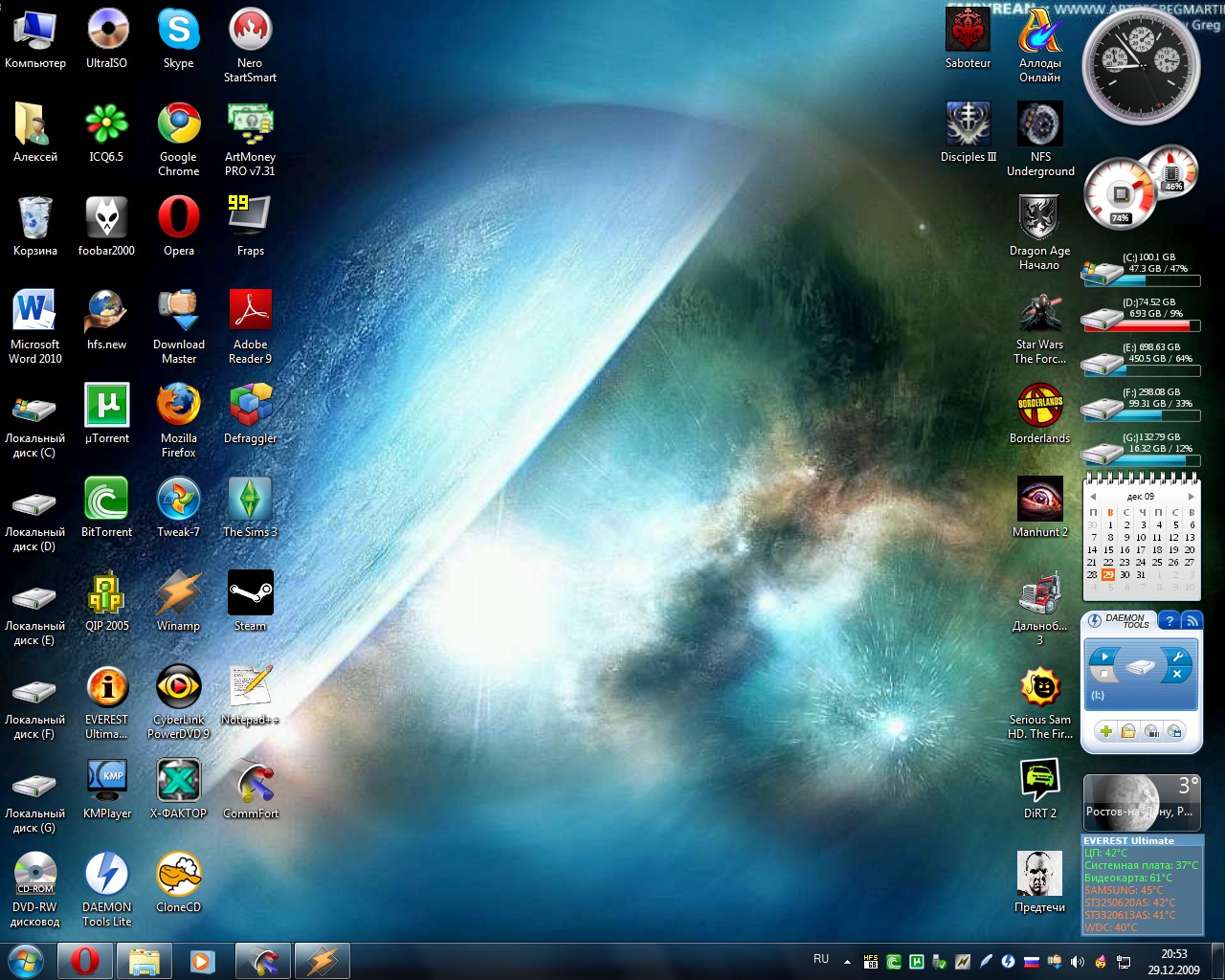This screenshot has height=980, width=1225.
Task: Click the folder disc button in DAEMON gadget
Action: (x=1128, y=731)
